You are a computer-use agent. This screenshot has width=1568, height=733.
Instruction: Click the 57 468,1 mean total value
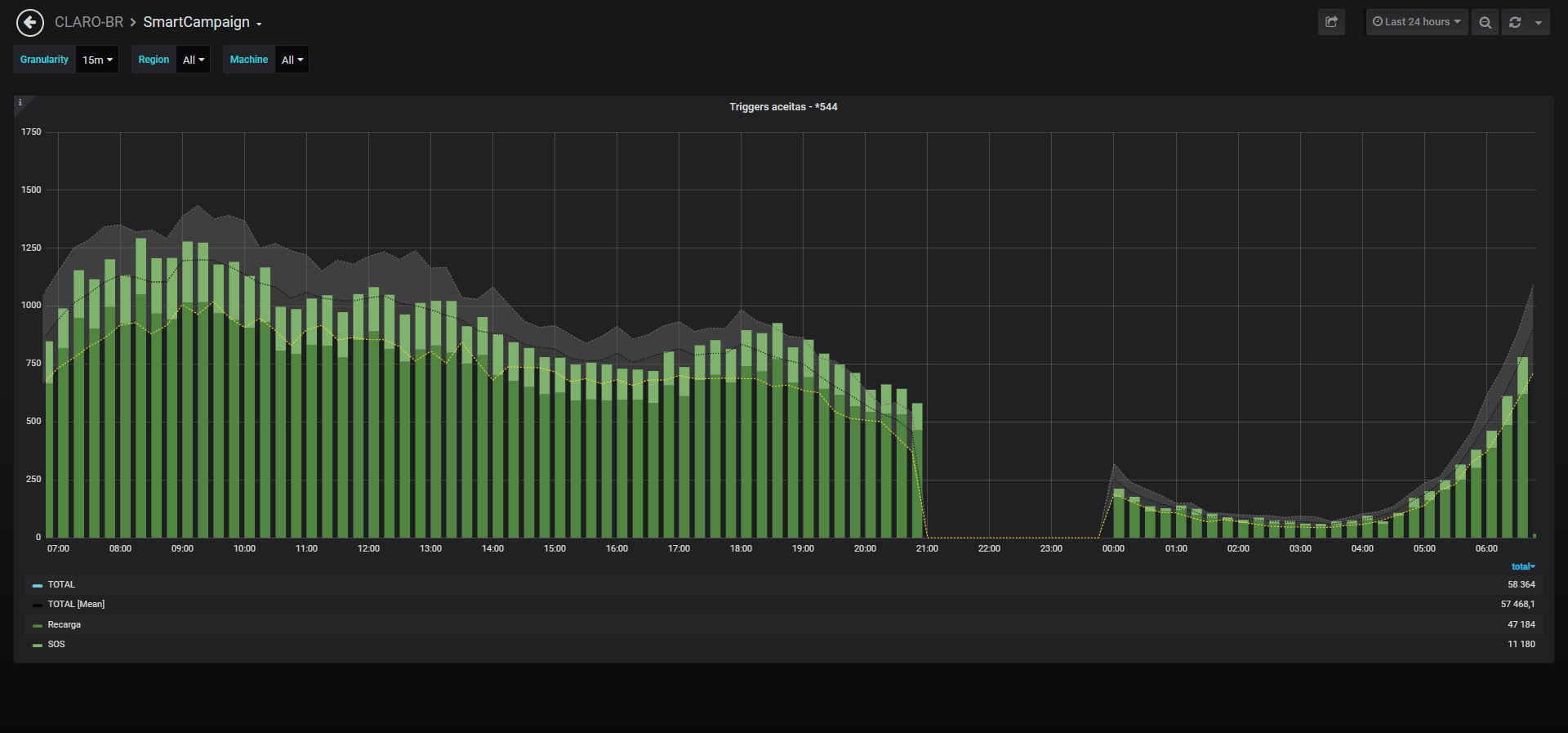pos(1518,605)
